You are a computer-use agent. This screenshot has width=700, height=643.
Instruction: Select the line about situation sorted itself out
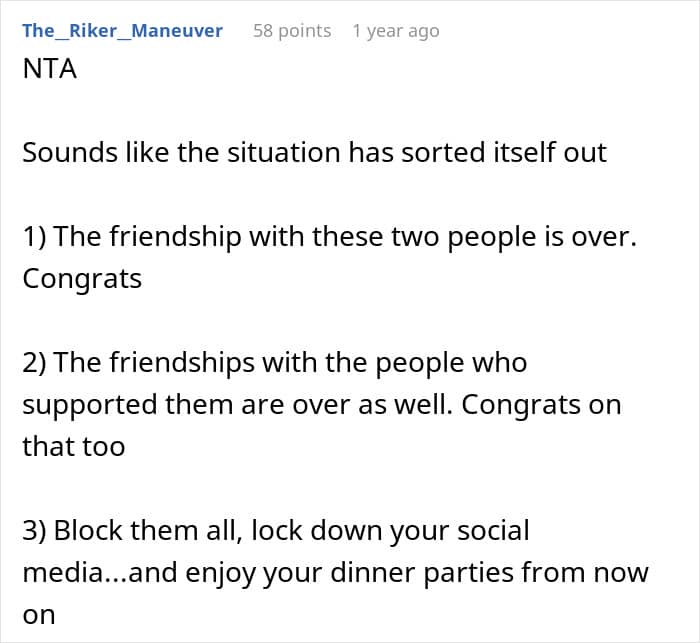pos(314,153)
